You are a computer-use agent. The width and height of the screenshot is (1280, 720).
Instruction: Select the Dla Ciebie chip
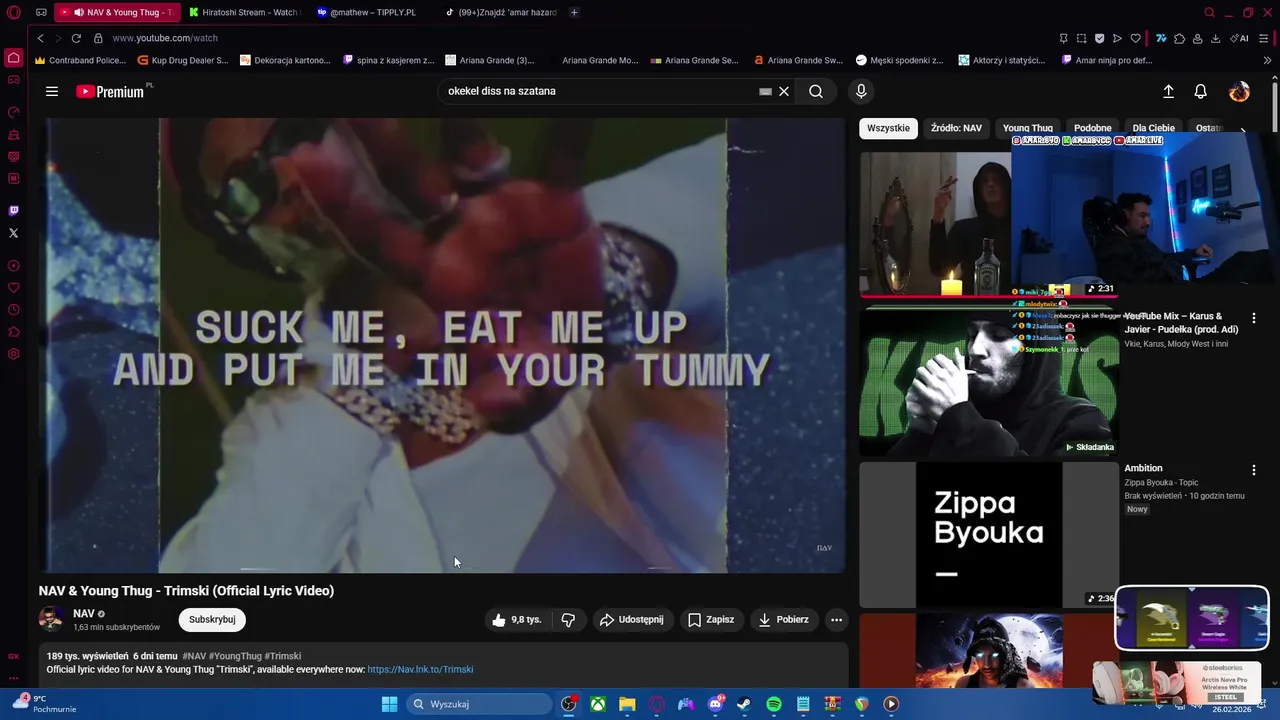tap(1154, 128)
